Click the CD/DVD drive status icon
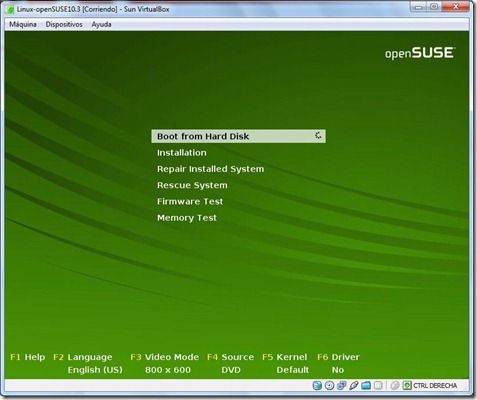477x400 pixels. pyautogui.click(x=329, y=386)
